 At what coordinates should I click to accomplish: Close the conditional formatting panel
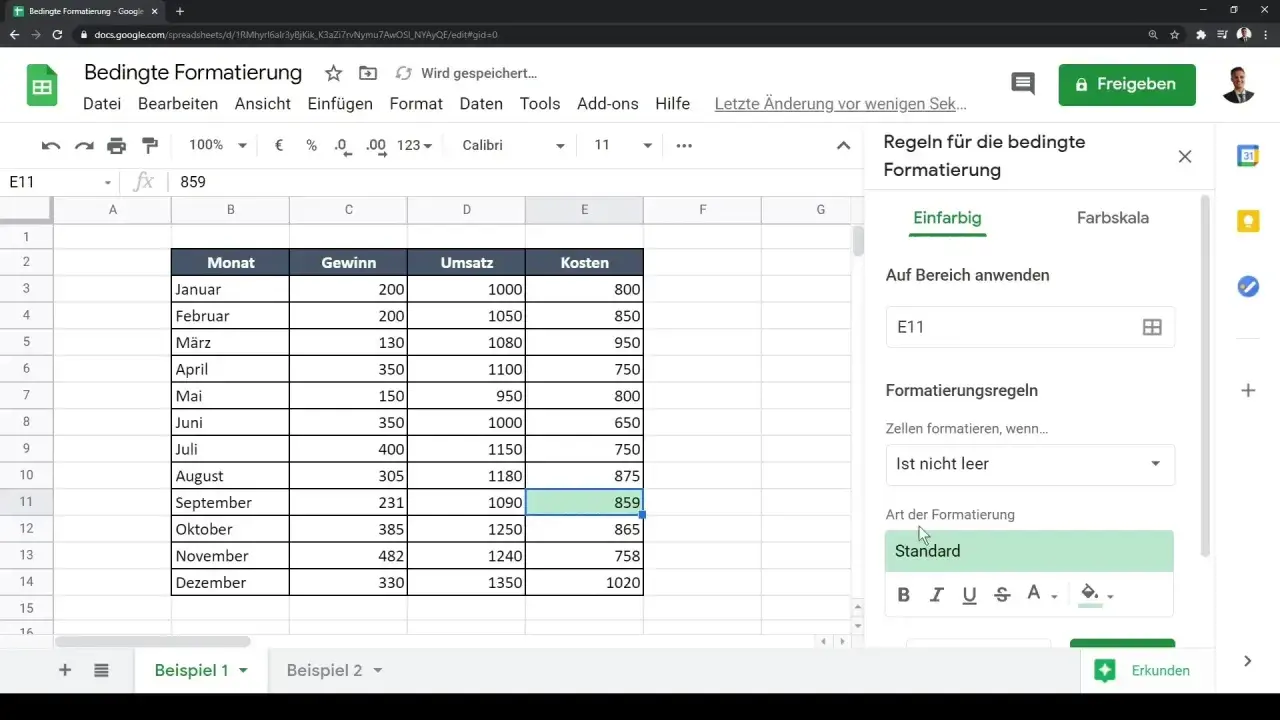(x=1185, y=156)
